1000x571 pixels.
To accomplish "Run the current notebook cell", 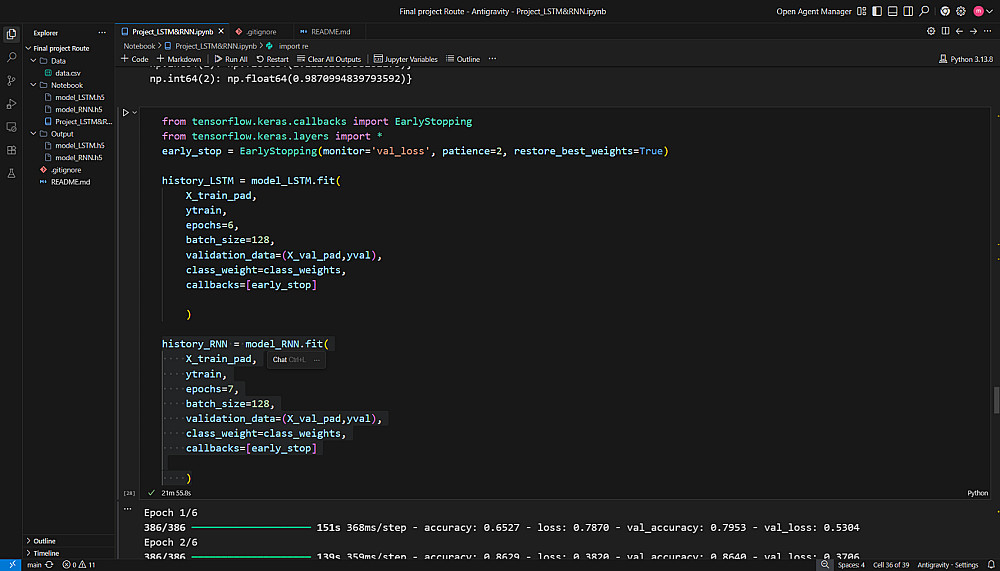I will pyautogui.click(x=126, y=112).
